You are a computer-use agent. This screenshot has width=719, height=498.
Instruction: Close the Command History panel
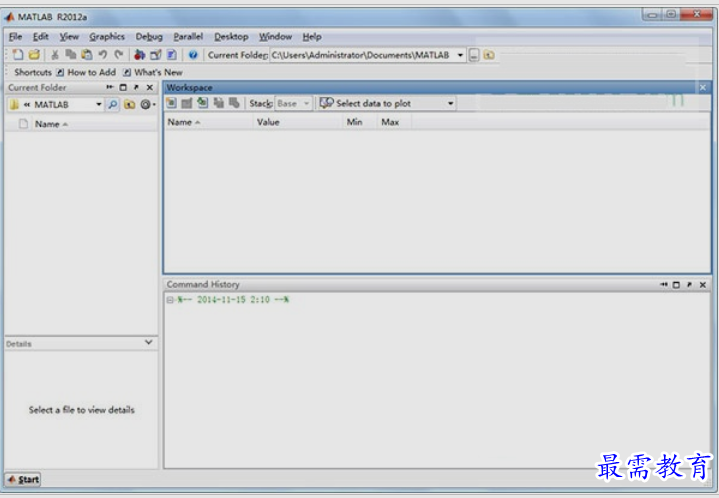(702, 285)
